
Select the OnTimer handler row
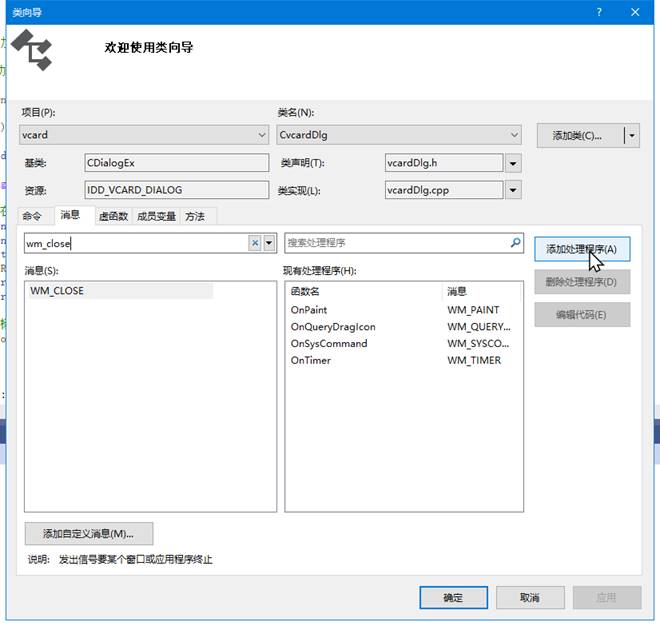coord(310,360)
